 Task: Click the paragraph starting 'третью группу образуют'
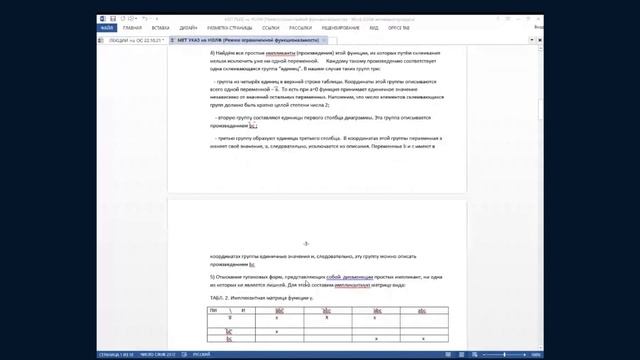326,142
